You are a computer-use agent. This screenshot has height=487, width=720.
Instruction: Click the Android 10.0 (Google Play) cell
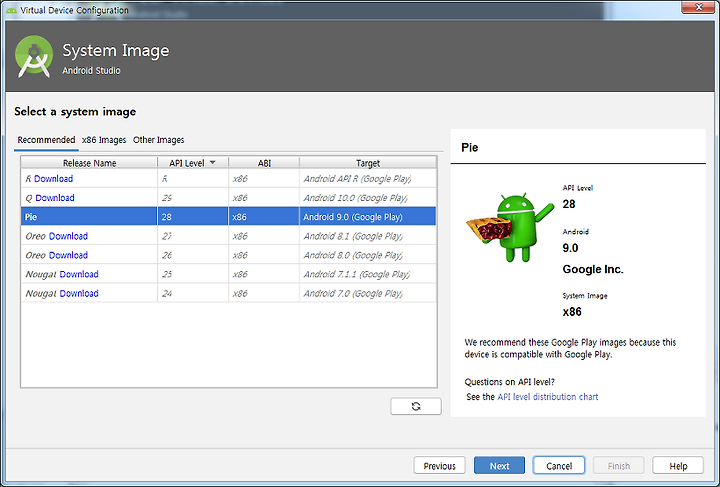click(x=367, y=198)
